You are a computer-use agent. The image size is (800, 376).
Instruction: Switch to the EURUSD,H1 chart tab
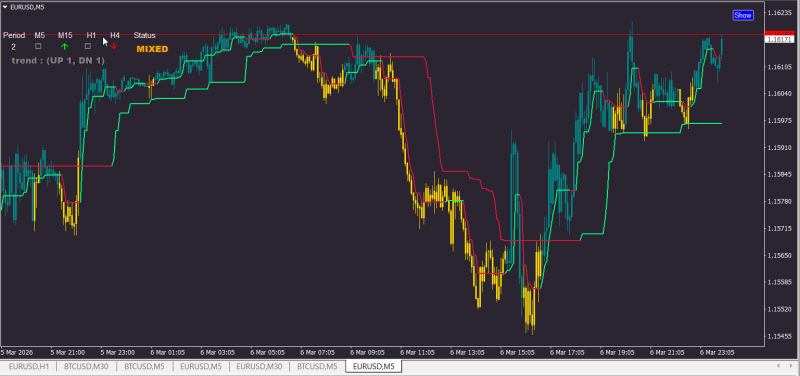coord(29,366)
